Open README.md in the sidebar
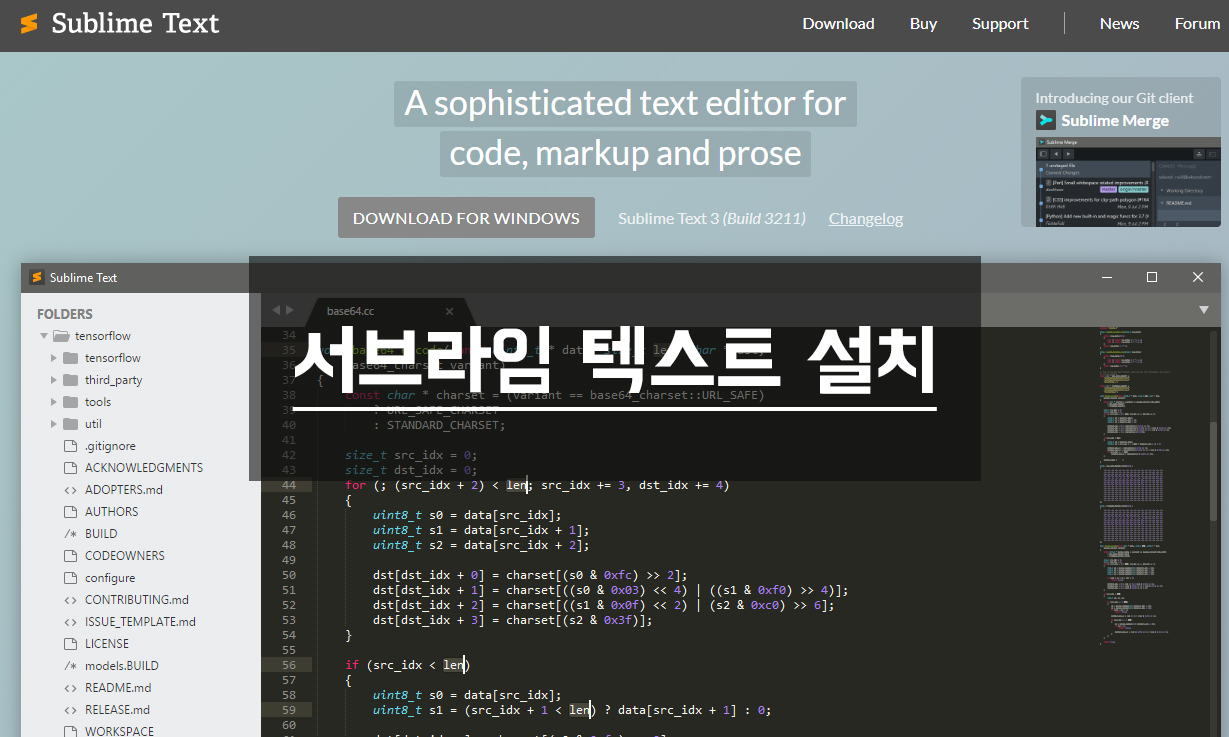The height and width of the screenshot is (737, 1229). [x=118, y=688]
